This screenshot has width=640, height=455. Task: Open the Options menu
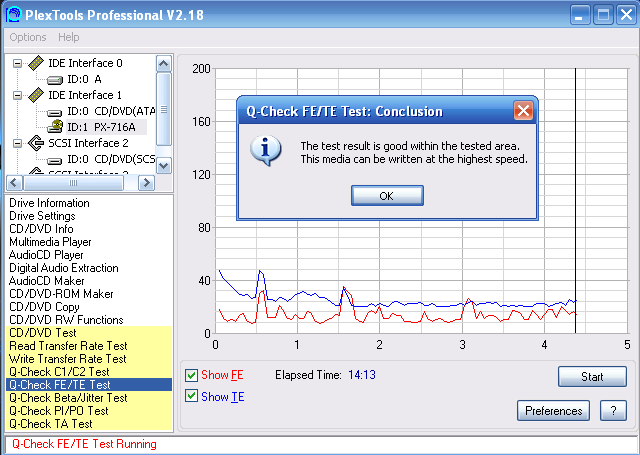point(28,37)
